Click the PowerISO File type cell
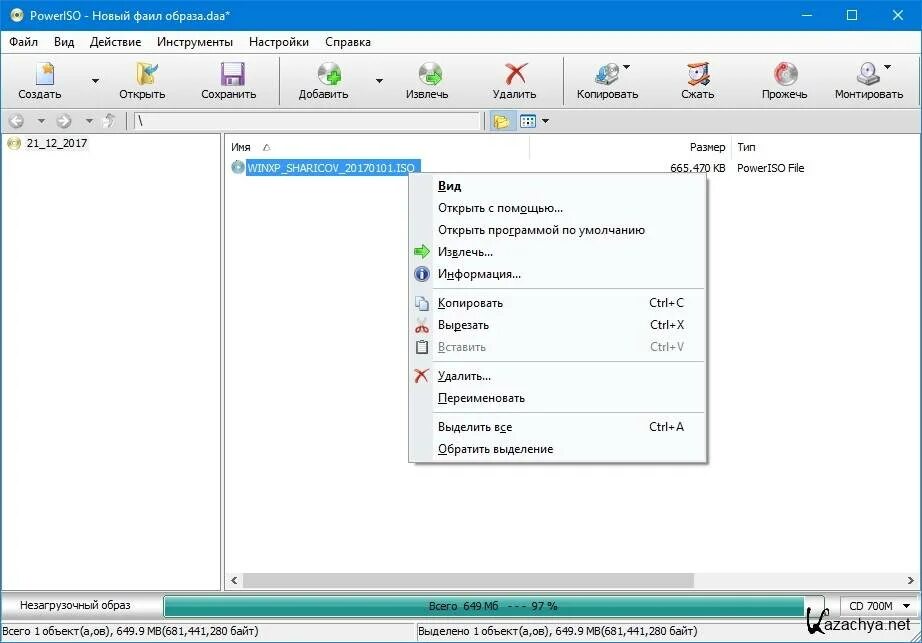Viewport: 922px width, 643px height. click(770, 168)
